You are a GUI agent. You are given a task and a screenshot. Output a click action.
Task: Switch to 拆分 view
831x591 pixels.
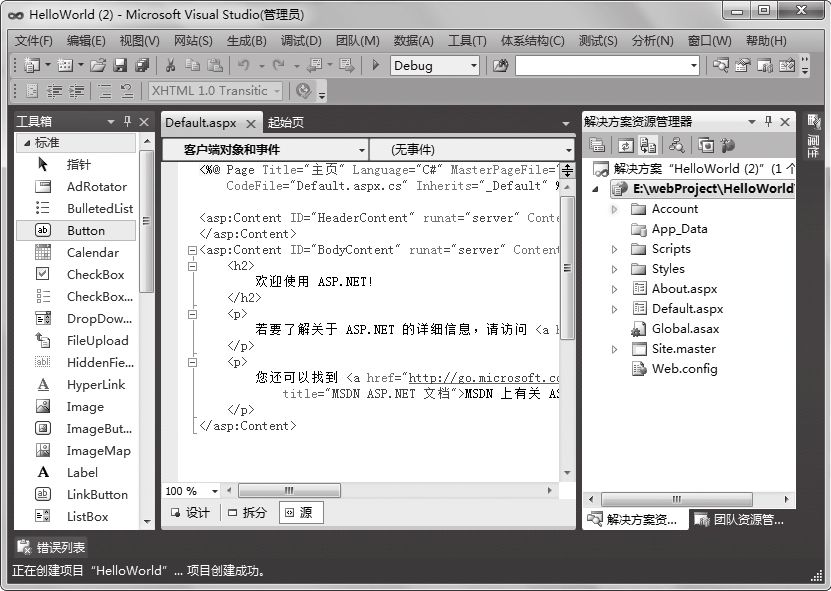point(247,513)
